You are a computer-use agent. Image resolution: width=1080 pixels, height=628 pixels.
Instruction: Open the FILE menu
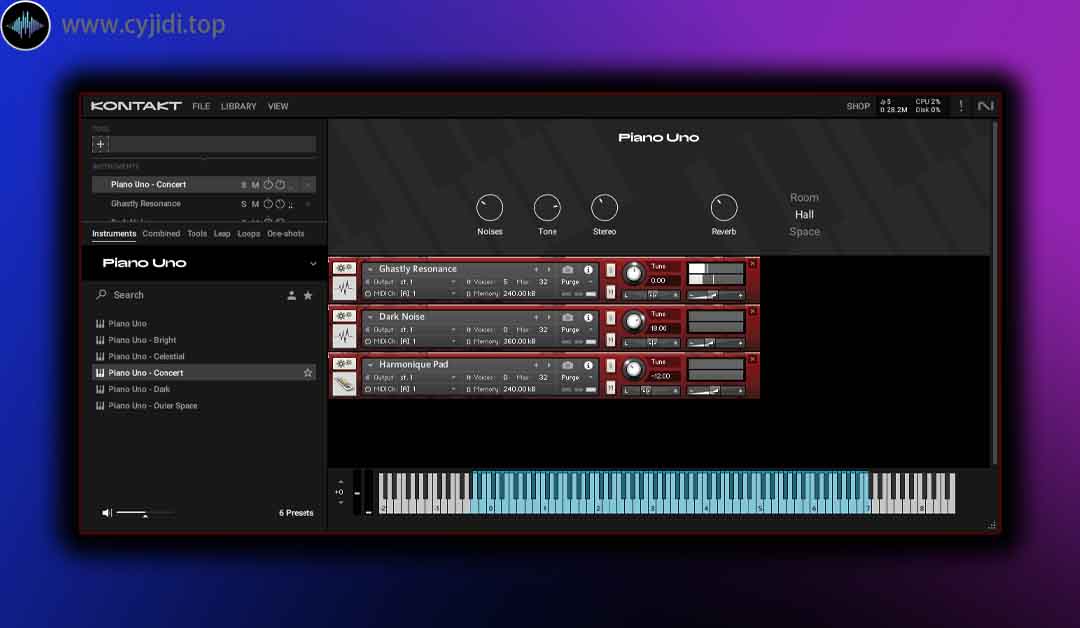[201, 106]
